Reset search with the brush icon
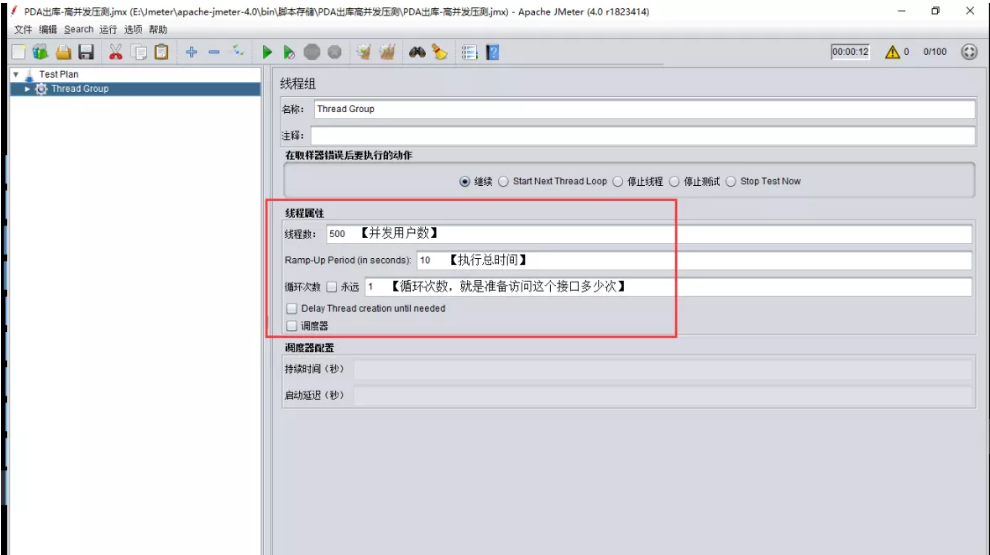The width and height of the screenshot is (990, 555). tap(439, 52)
